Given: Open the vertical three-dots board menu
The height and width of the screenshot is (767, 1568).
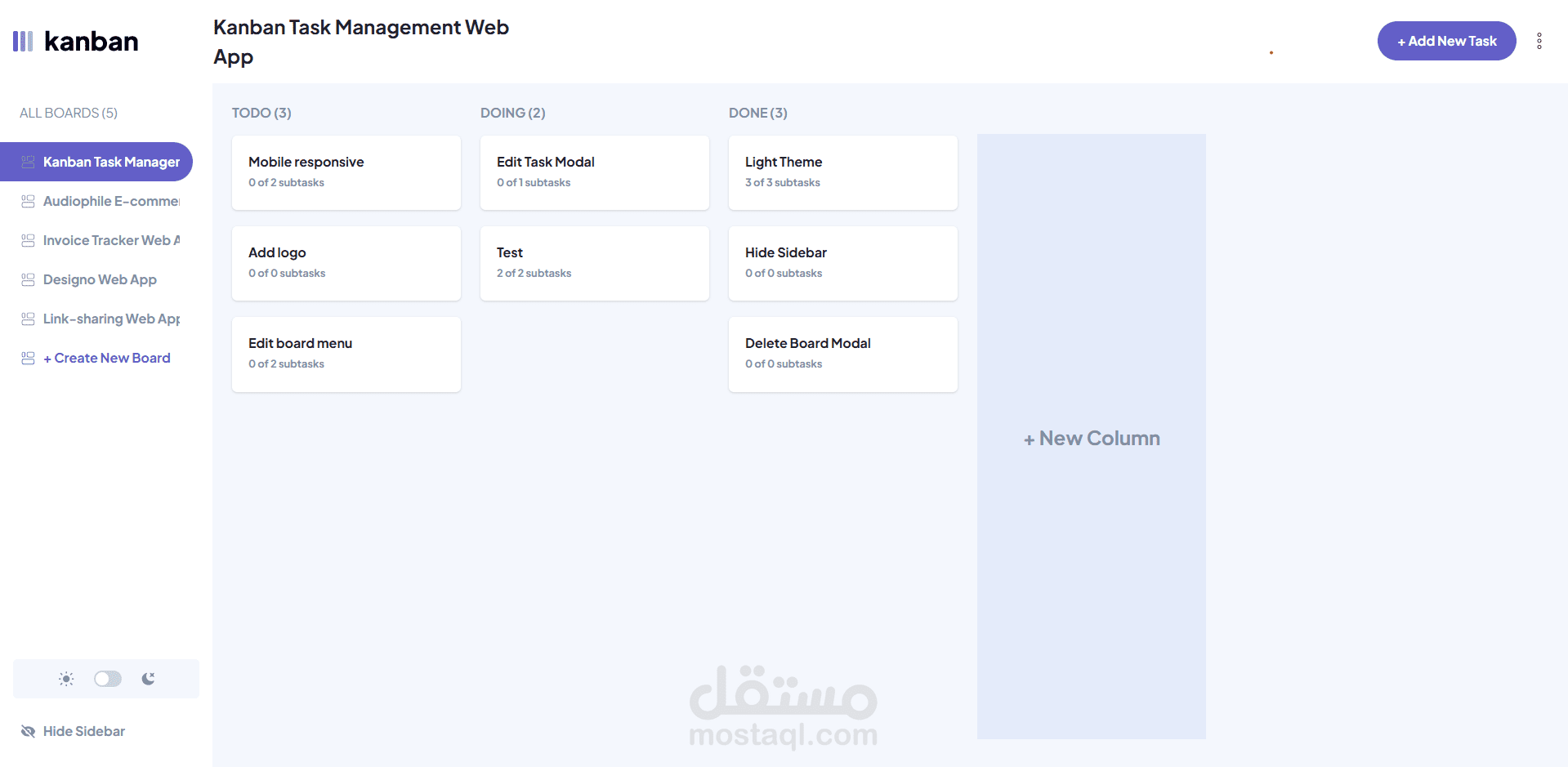Looking at the screenshot, I should [x=1539, y=41].
